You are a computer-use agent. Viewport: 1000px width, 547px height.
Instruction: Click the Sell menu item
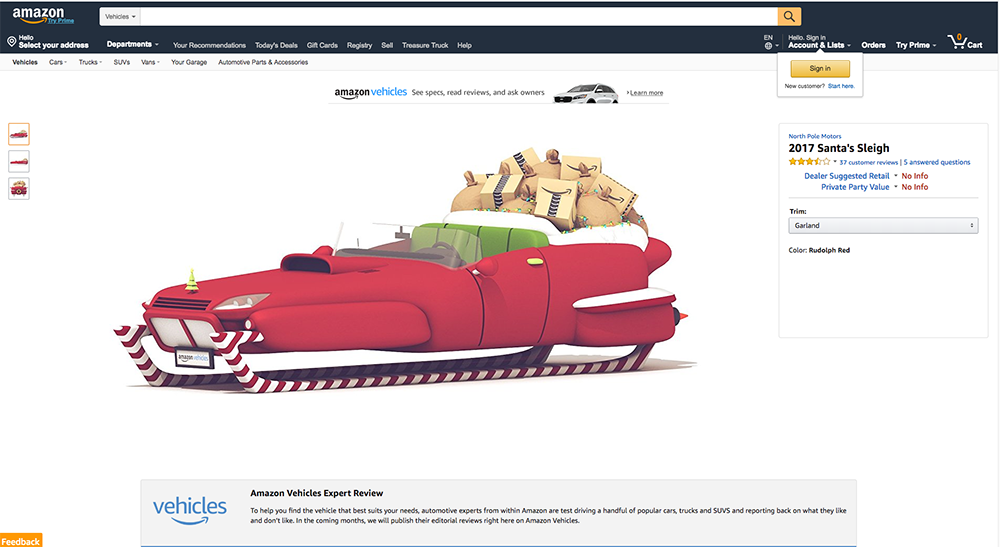(387, 45)
